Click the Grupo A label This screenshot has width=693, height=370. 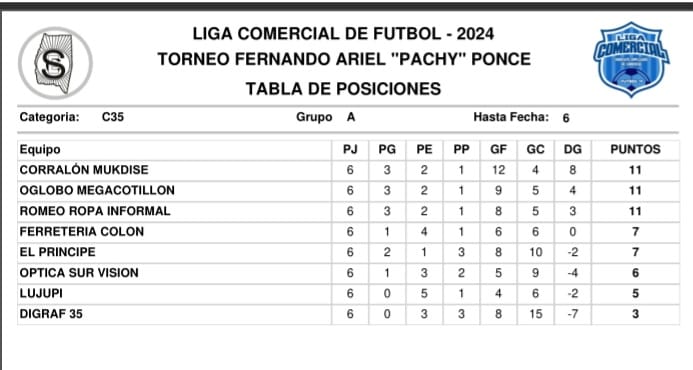click(x=326, y=117)
